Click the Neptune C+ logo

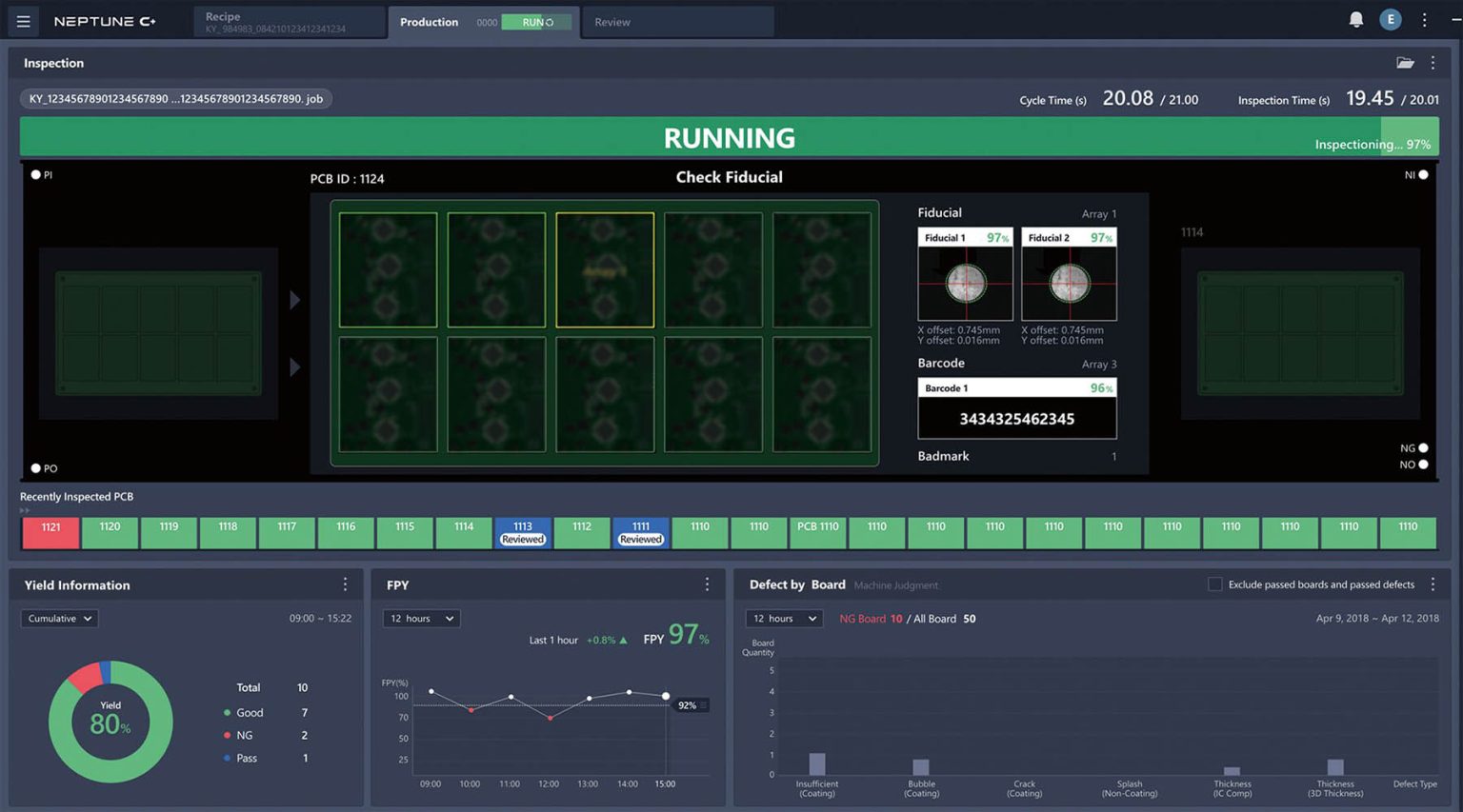pos(105,21)
